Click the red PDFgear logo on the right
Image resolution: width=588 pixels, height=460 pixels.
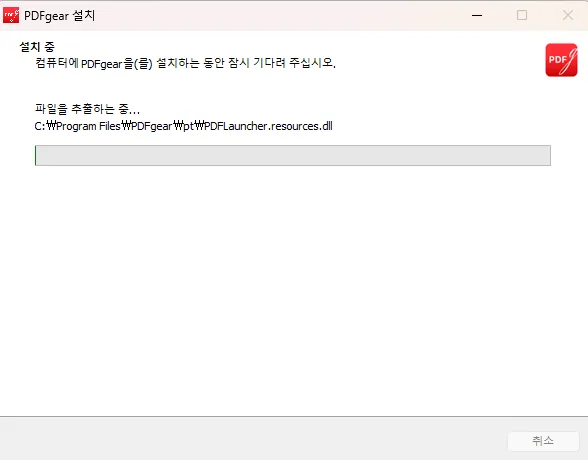coord(561,60)
